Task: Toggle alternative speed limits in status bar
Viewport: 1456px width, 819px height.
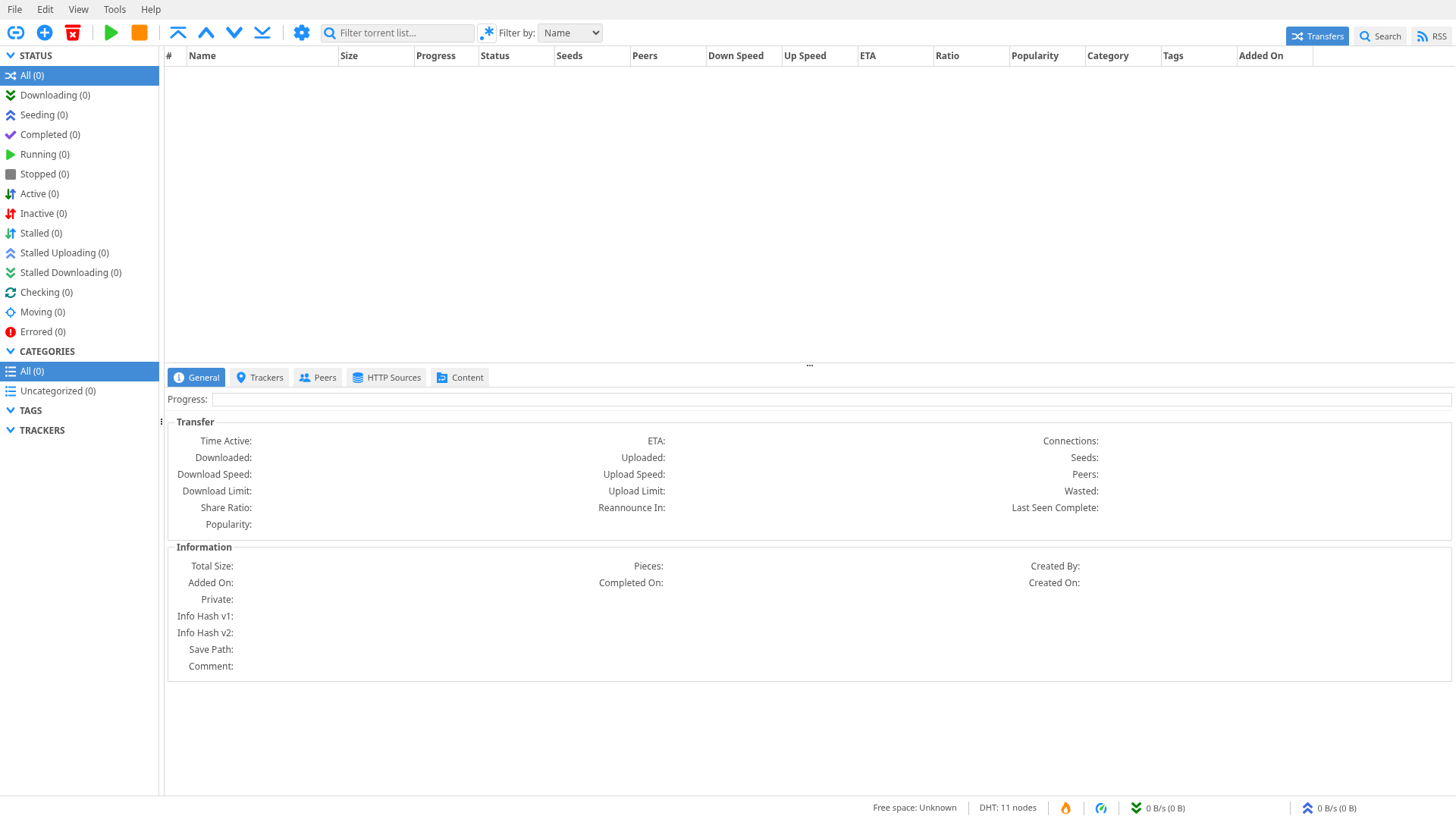Action: coord(1101,808)
